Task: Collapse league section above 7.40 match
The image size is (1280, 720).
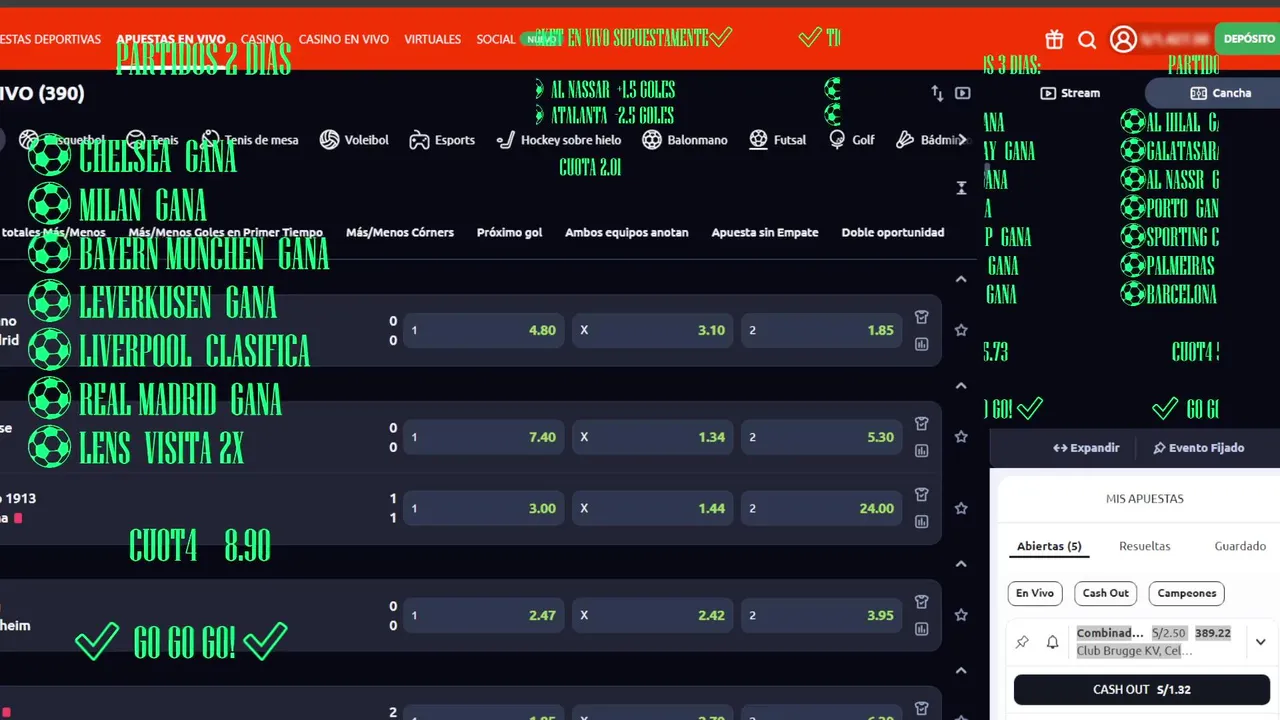Action: [x=961, y=385]
